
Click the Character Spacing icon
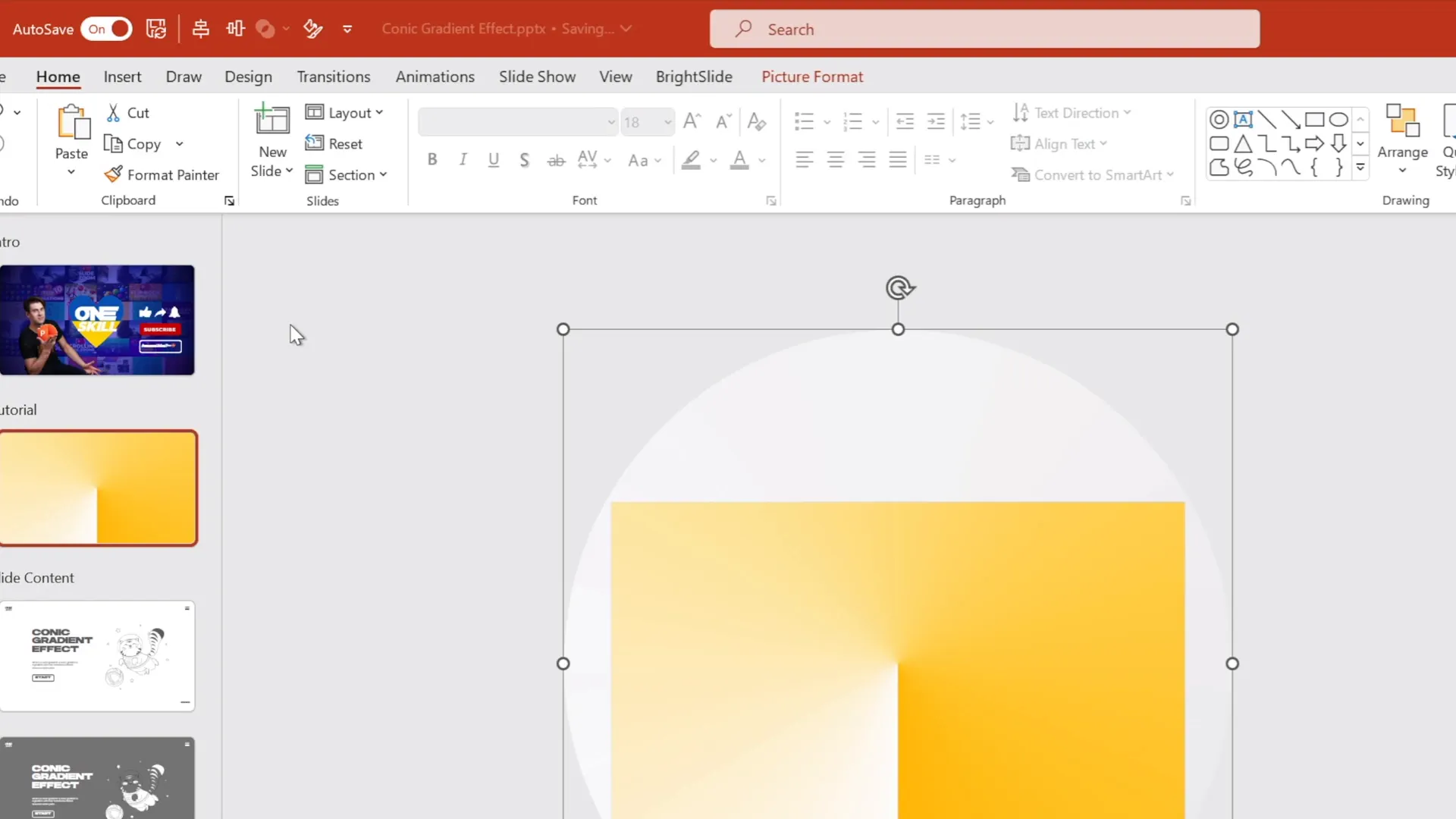pos(588,160)
